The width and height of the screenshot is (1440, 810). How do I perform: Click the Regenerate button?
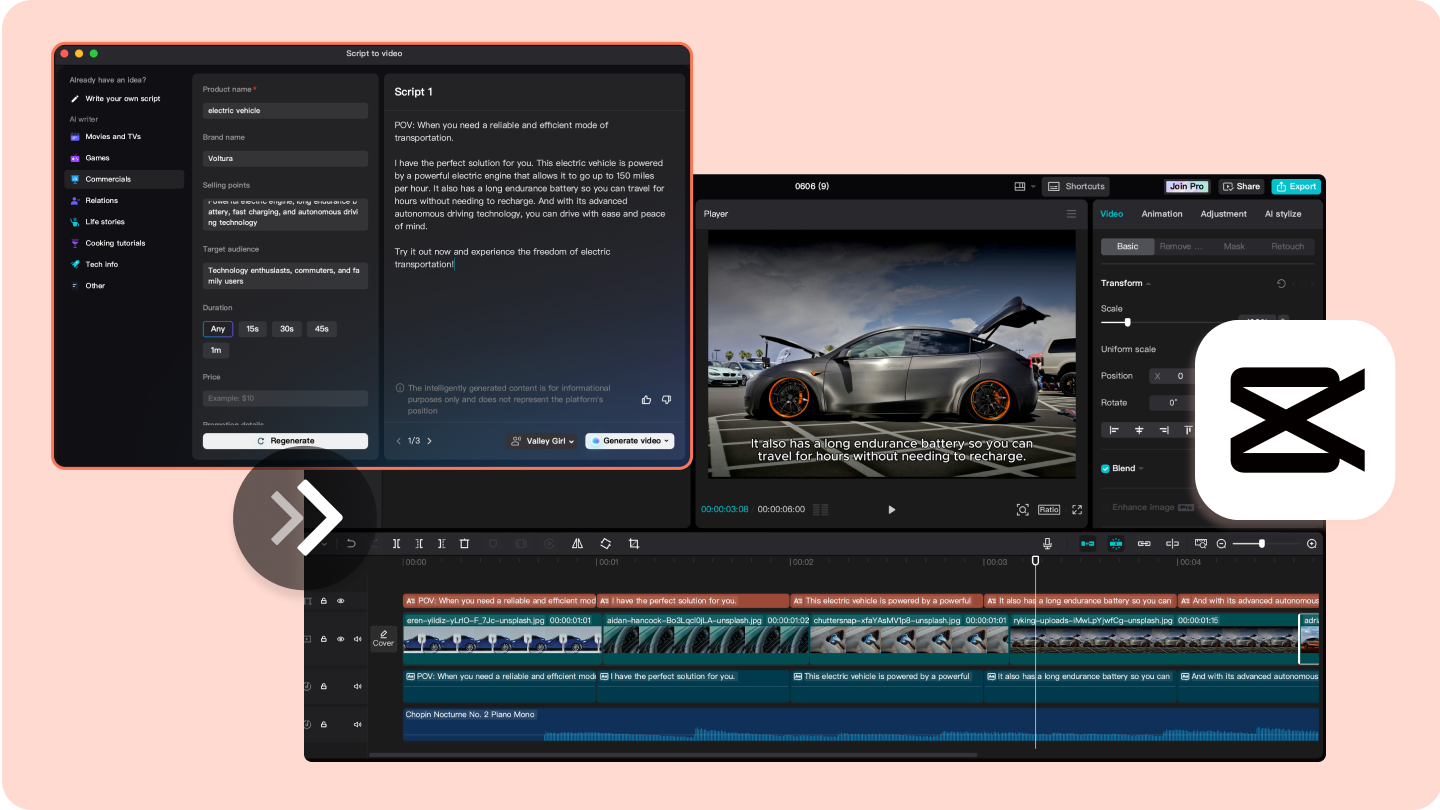(x=285, y=441)
